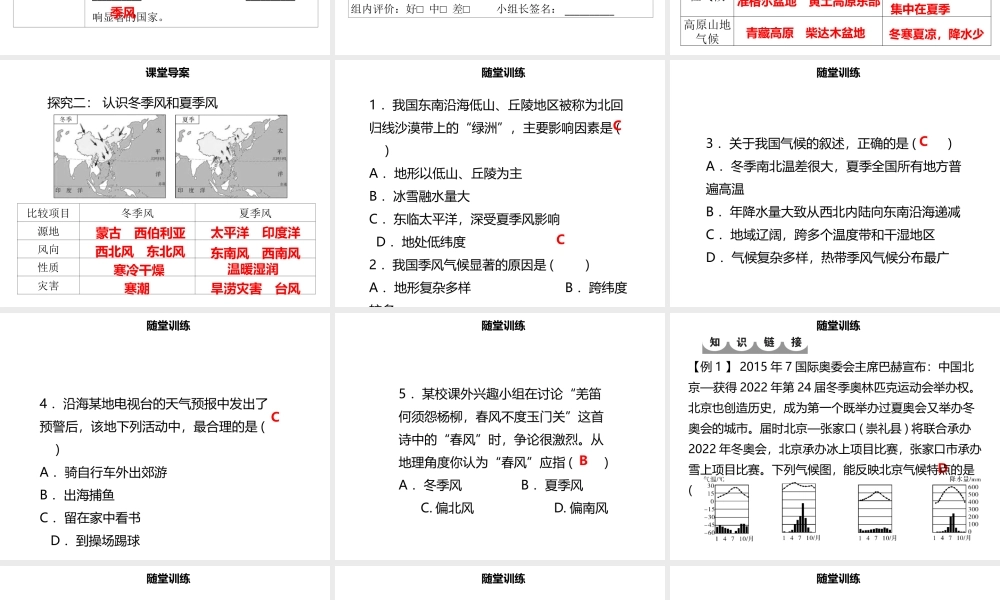Click question 4 option A 骑自行车外出郊游
The width and height of the screenshot is (1000, 600).
103,472
